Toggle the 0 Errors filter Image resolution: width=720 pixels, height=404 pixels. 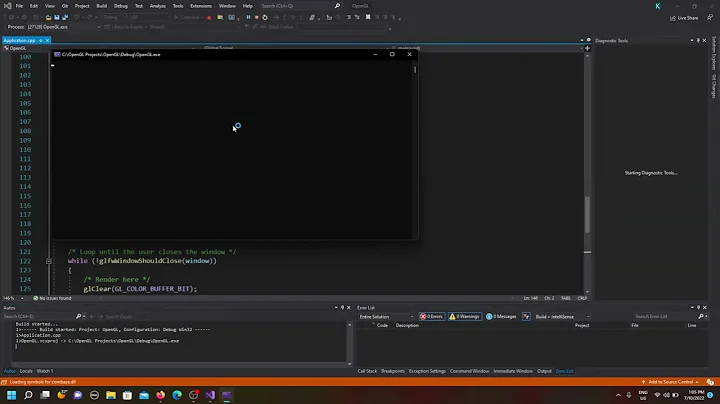432,316
